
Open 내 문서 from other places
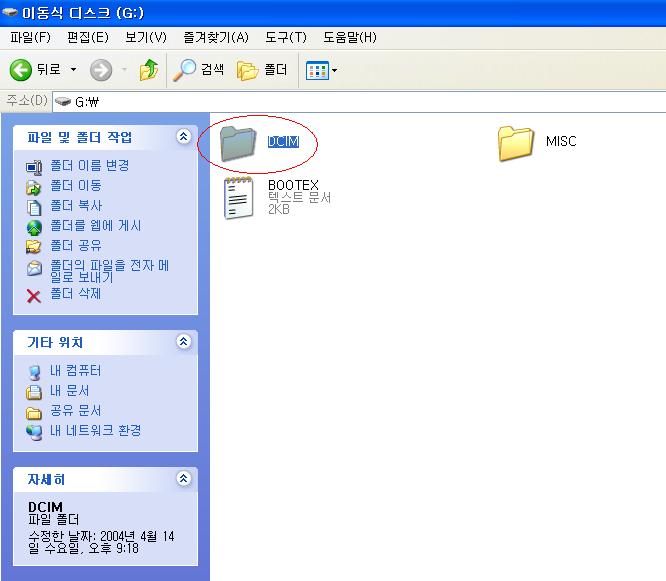pos(69,391)
